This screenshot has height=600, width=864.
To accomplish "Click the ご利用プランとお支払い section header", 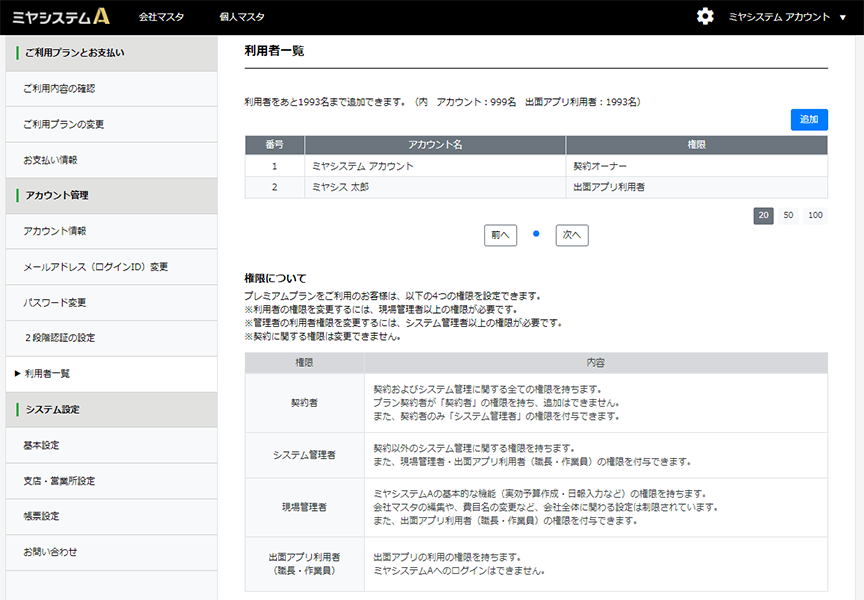I will 111,53.
